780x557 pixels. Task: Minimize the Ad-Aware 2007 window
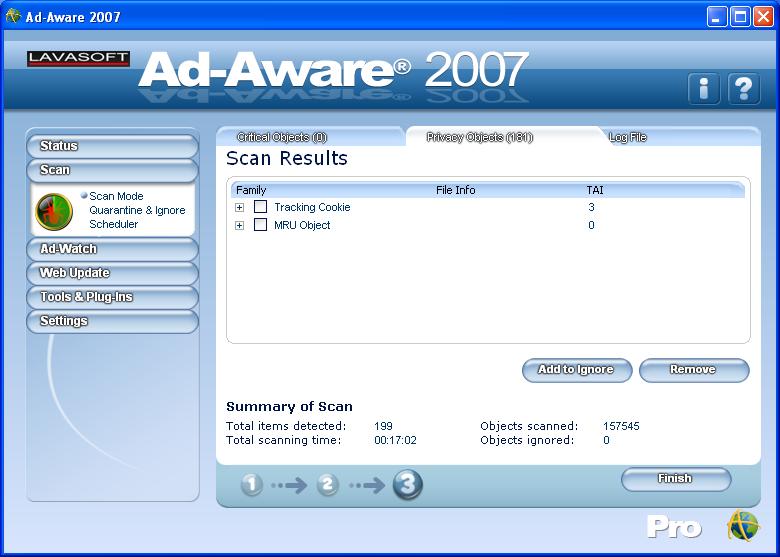click(717, 17)
